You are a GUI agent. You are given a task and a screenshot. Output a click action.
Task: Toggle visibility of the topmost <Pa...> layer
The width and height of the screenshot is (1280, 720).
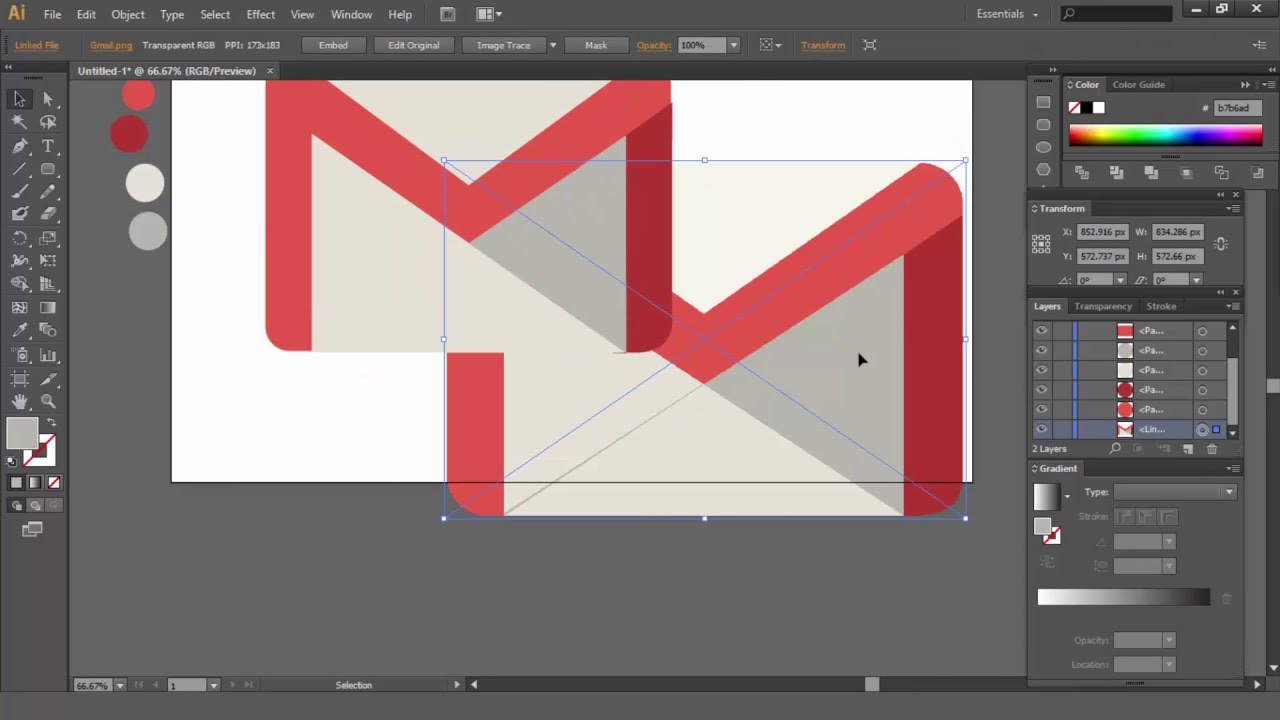pos(1041,330)
